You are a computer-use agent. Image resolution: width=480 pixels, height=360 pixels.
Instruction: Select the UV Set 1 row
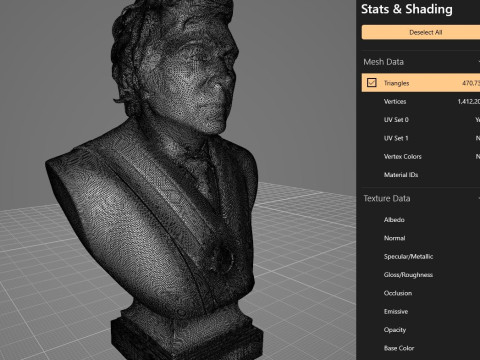click(x=421, y=138)
